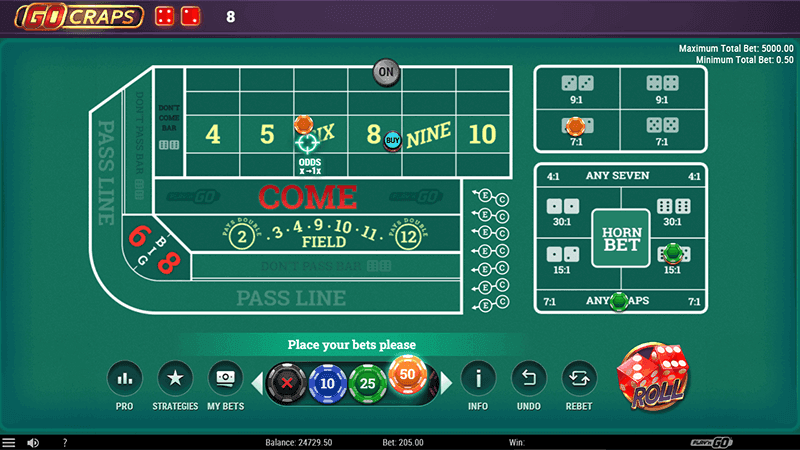
Task: Click the Buy marker on number 8
Action: [392, 141]
